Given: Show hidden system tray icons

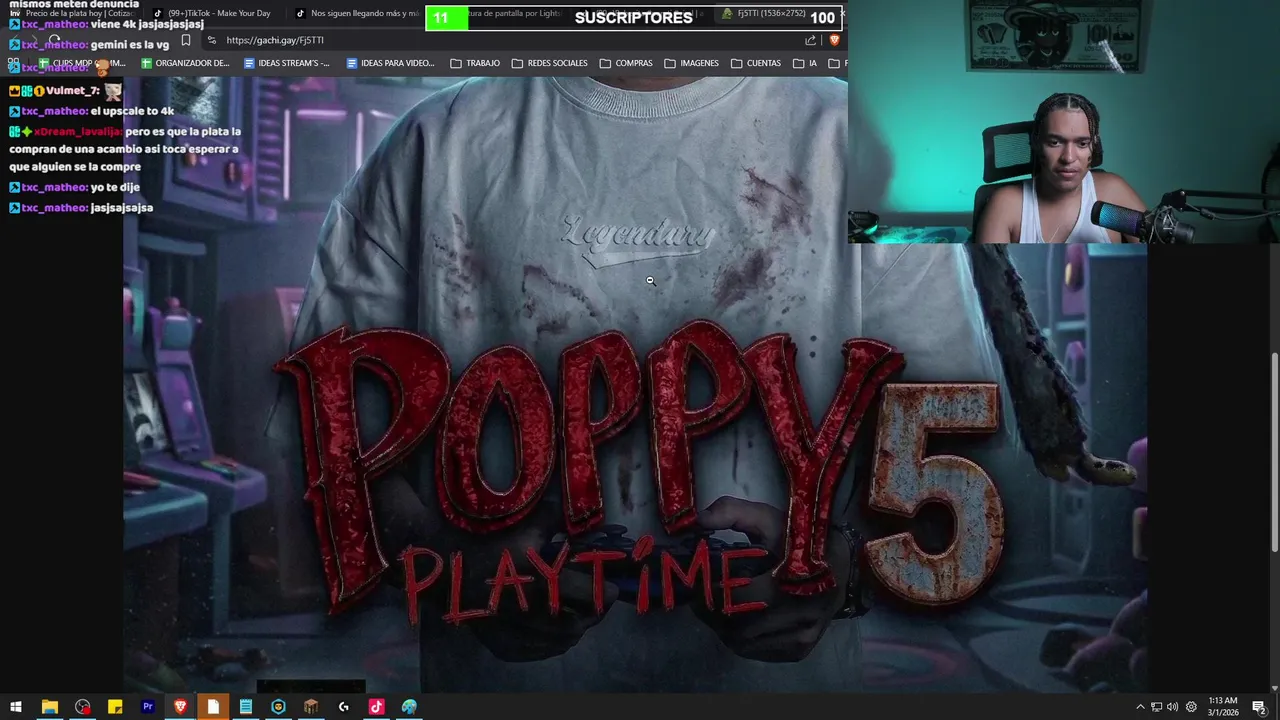Looking at the screenshot, I should [x=1140, y=707].
